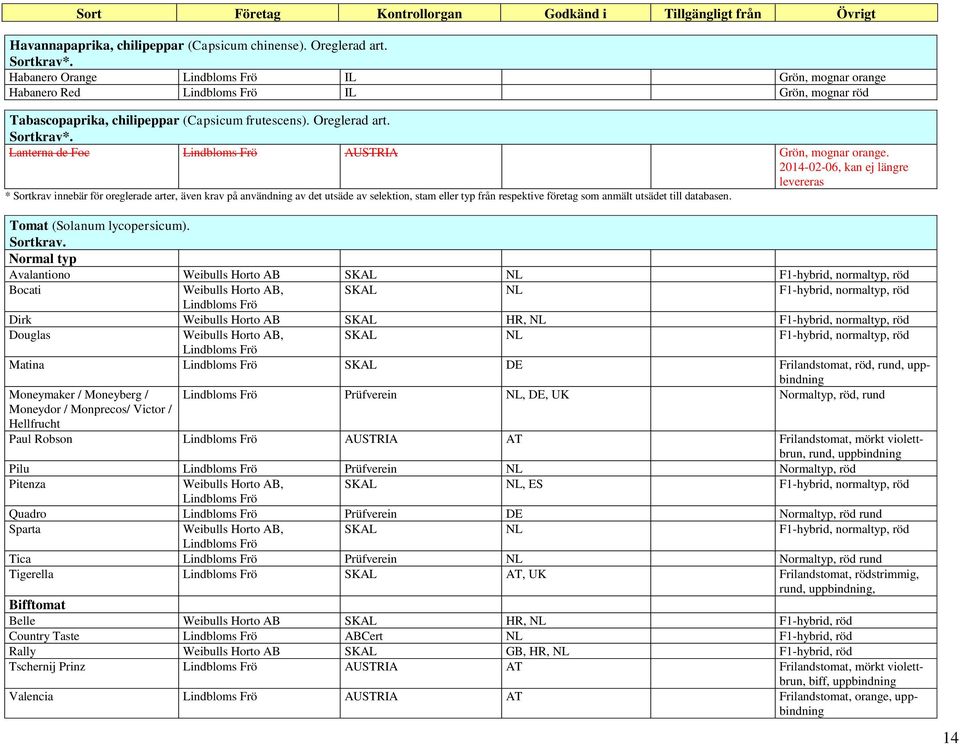Image resolution: width=960 pixels, height=745 pixels.
Task: Click the "Tillgängligt från" column header
Action: [713, 13]
